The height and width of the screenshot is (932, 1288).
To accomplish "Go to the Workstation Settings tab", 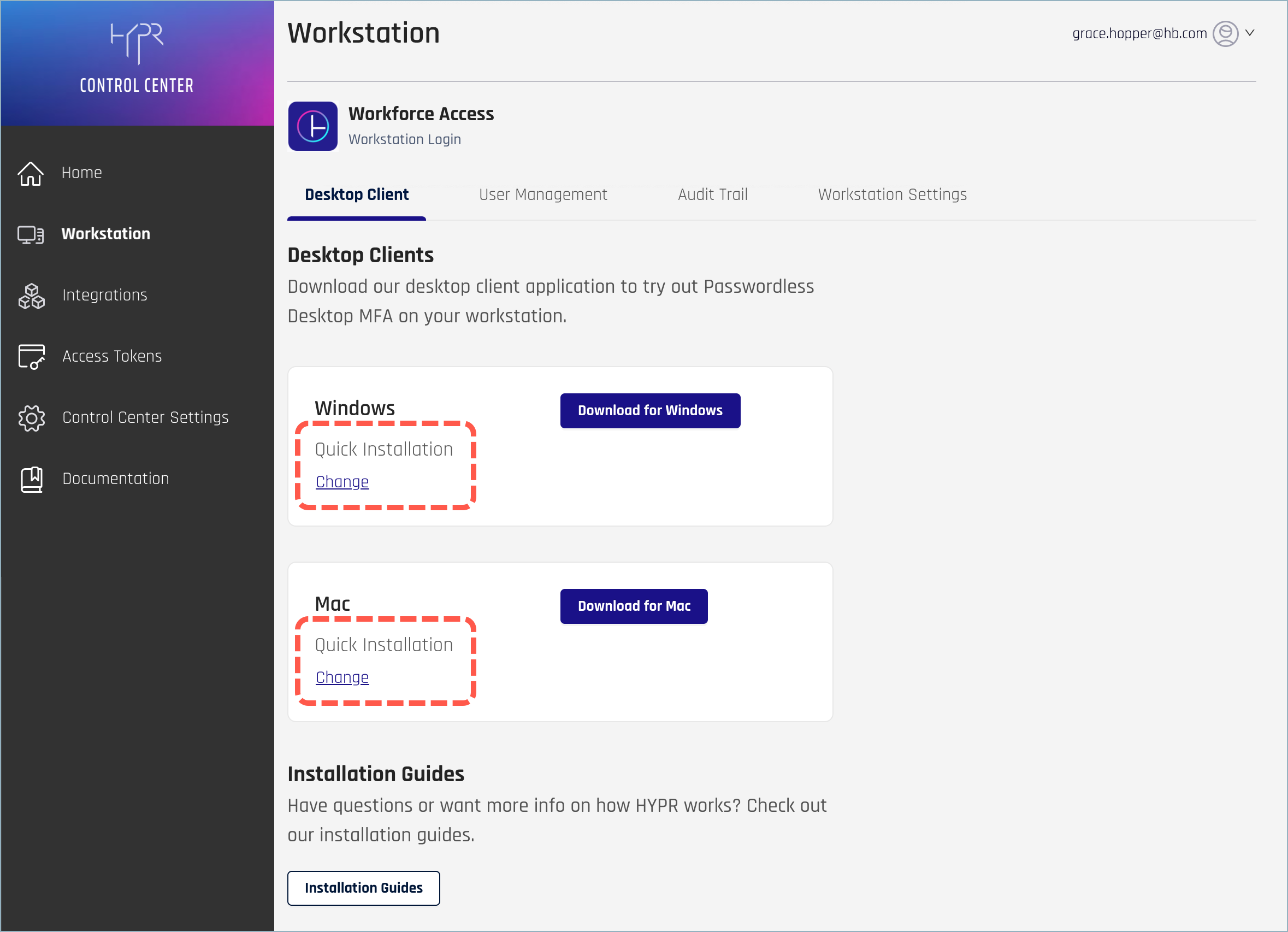I will coord(891,195).
